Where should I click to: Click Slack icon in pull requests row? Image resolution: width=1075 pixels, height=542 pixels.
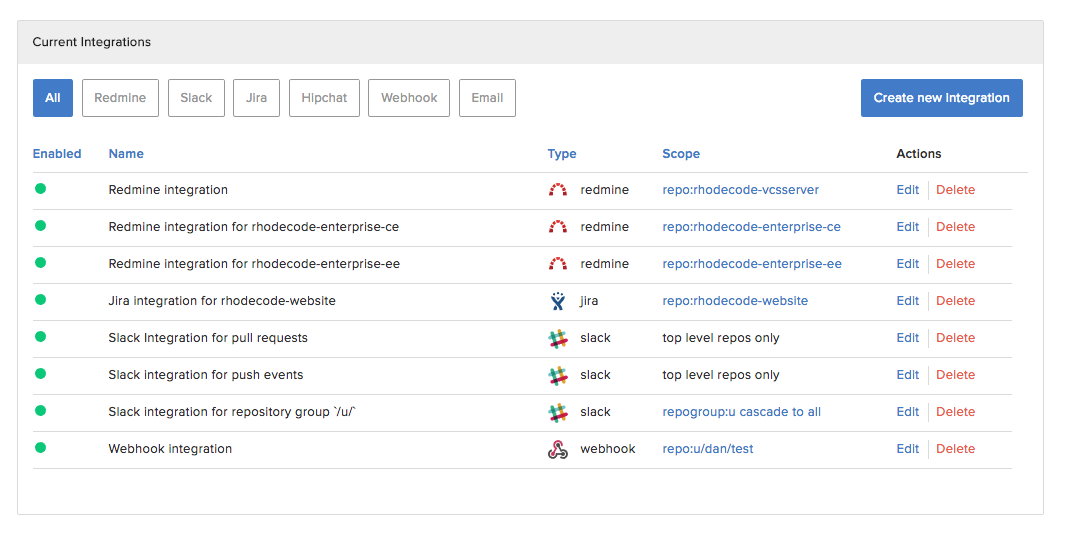[558, 338]
